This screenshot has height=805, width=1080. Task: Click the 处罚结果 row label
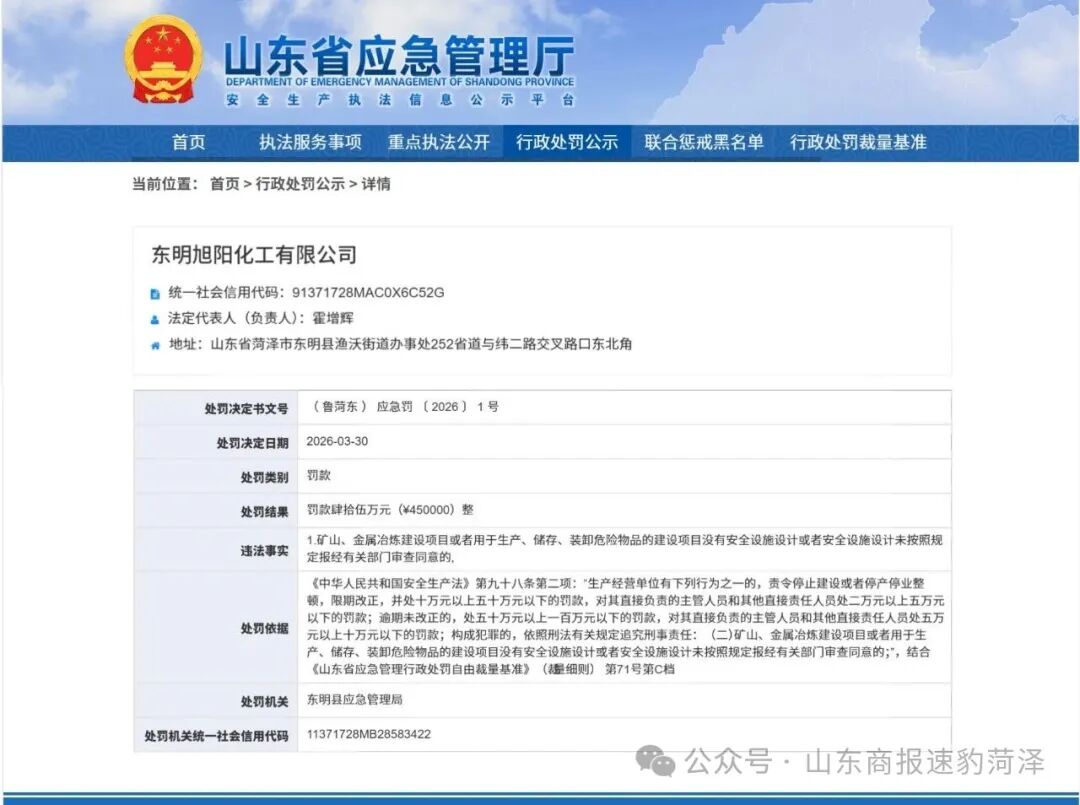click(264, 512)
